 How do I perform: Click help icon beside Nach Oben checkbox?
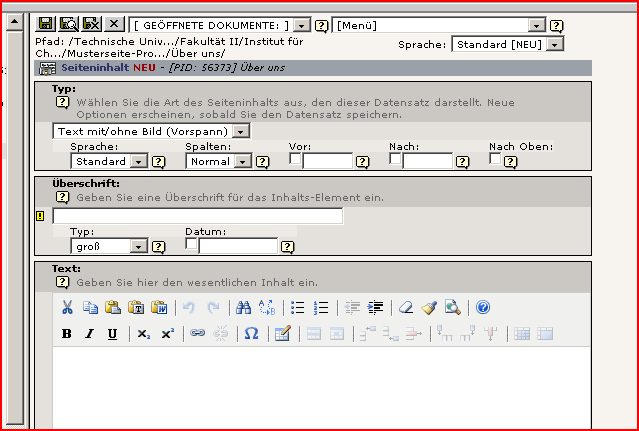click(x=511, y=163)
